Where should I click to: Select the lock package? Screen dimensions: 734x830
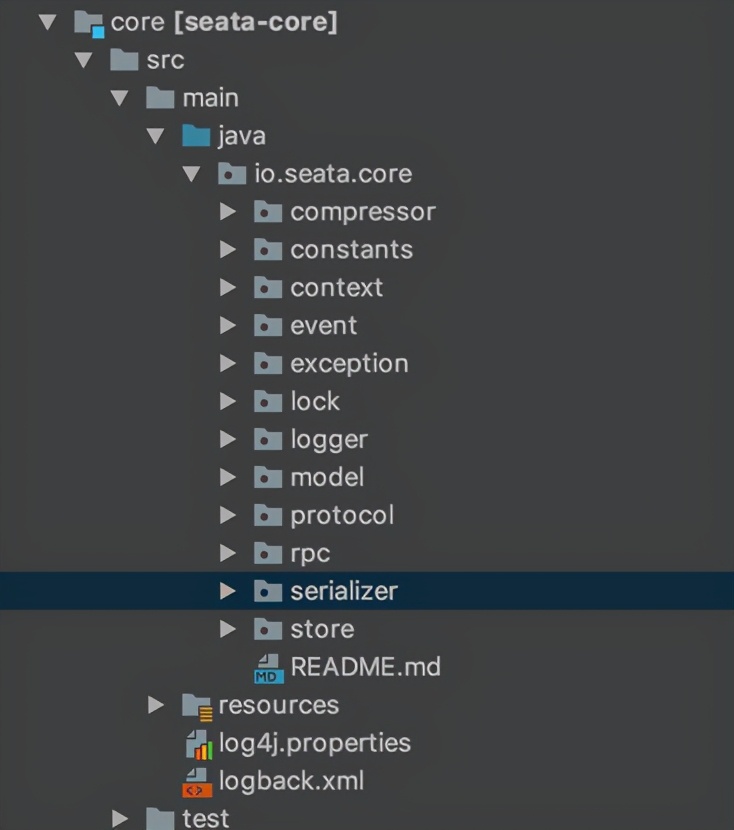(x=315, y=401)
